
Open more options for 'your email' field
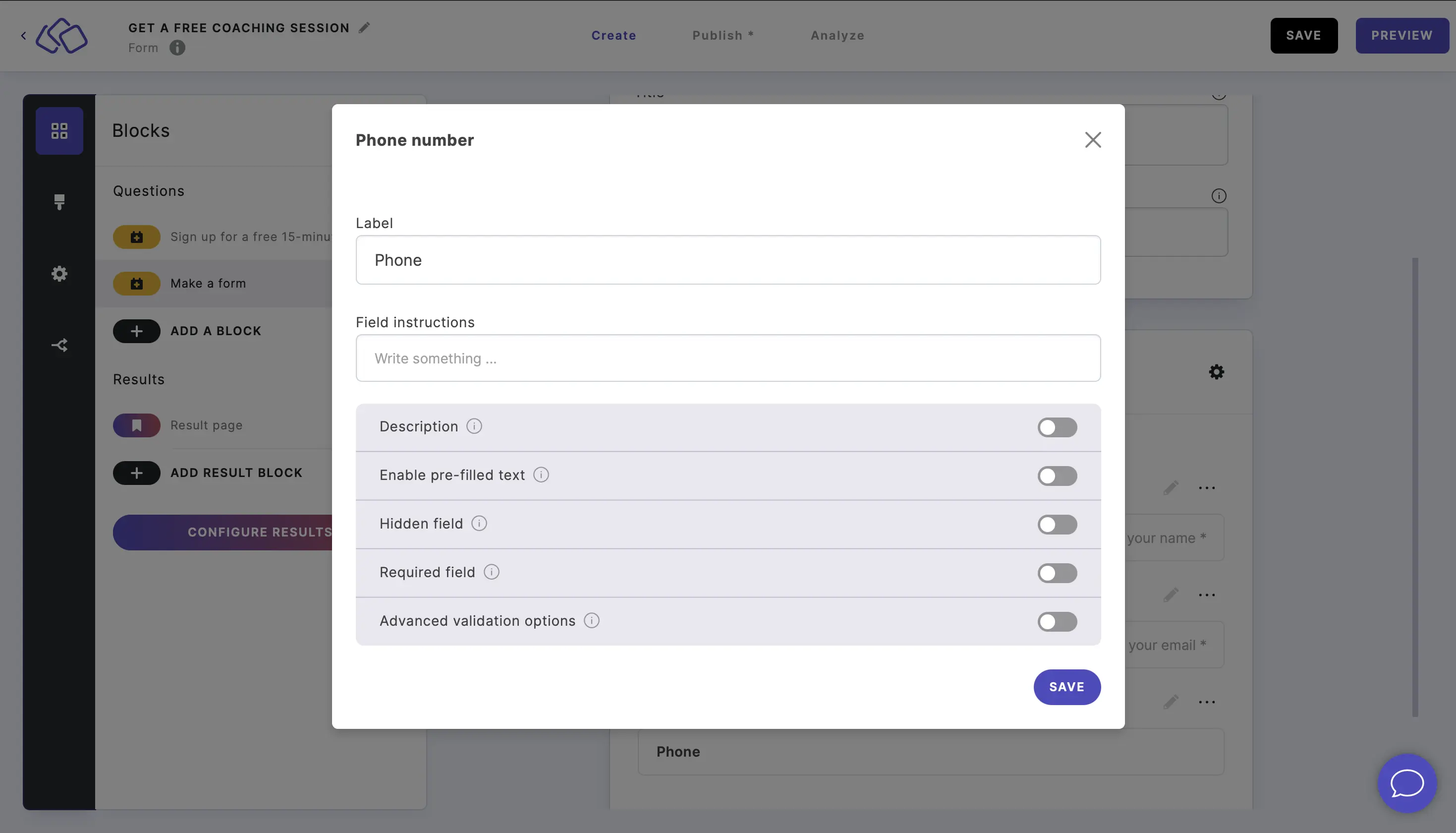click(x=1207, y=595)
